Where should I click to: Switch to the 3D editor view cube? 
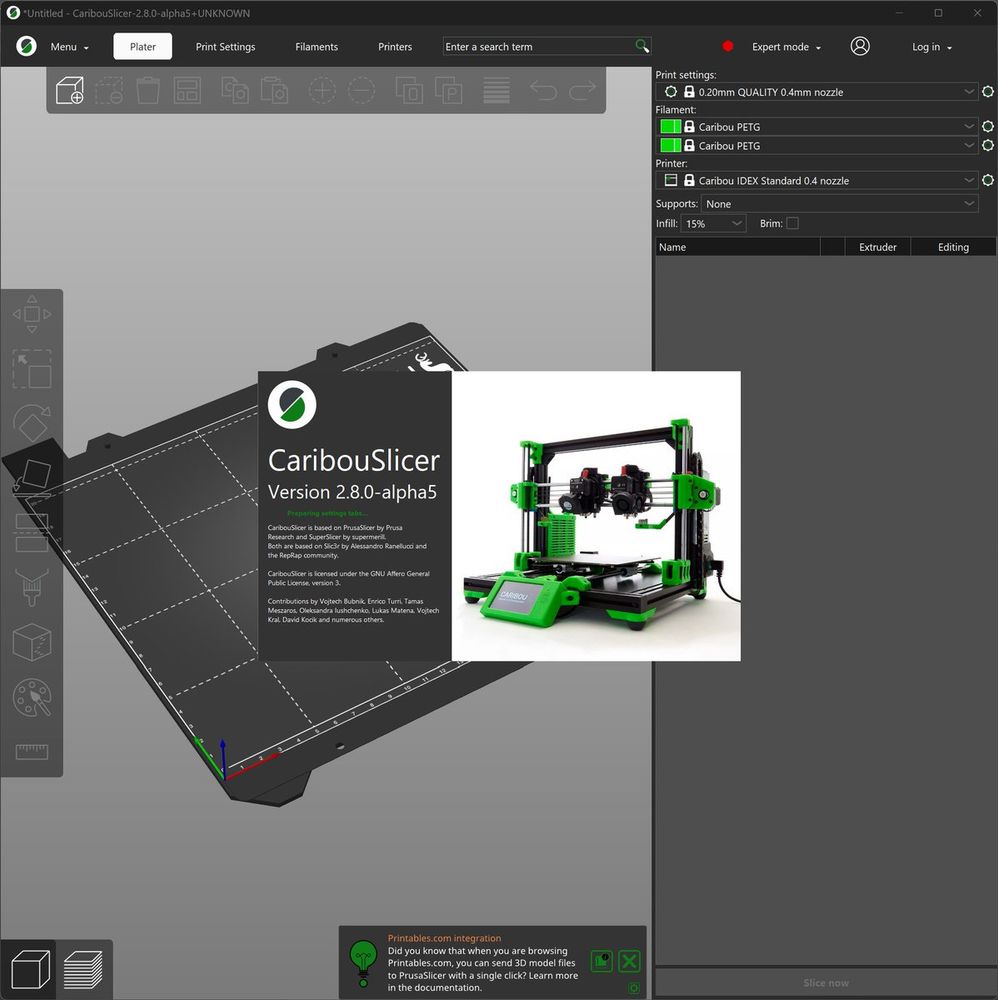[x=28, y=969]
